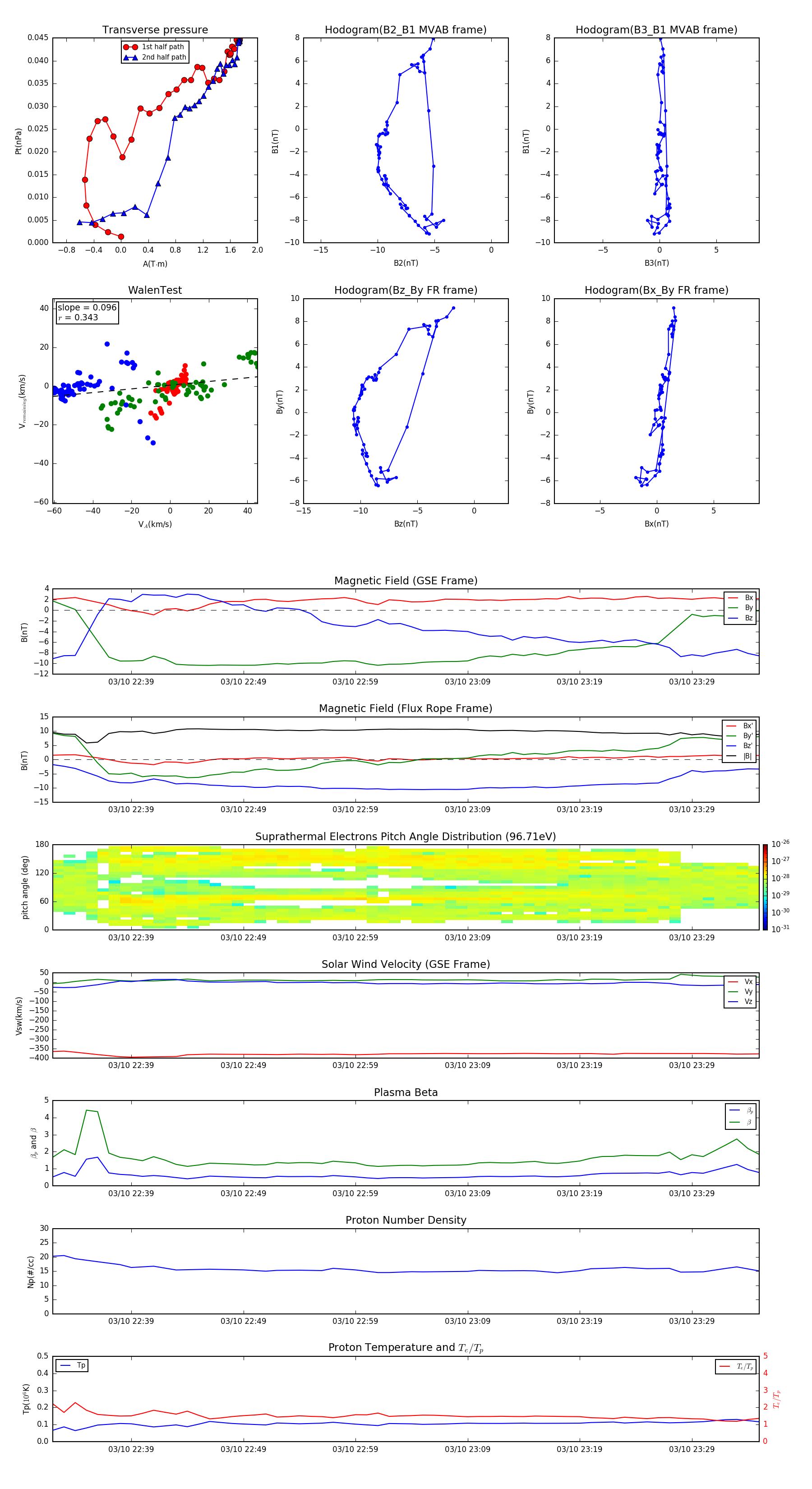This screenshot has height=1489, width=812.
Task: Click the "V_A(km/s)" x-axis label
Action: (x=155, y=524)
